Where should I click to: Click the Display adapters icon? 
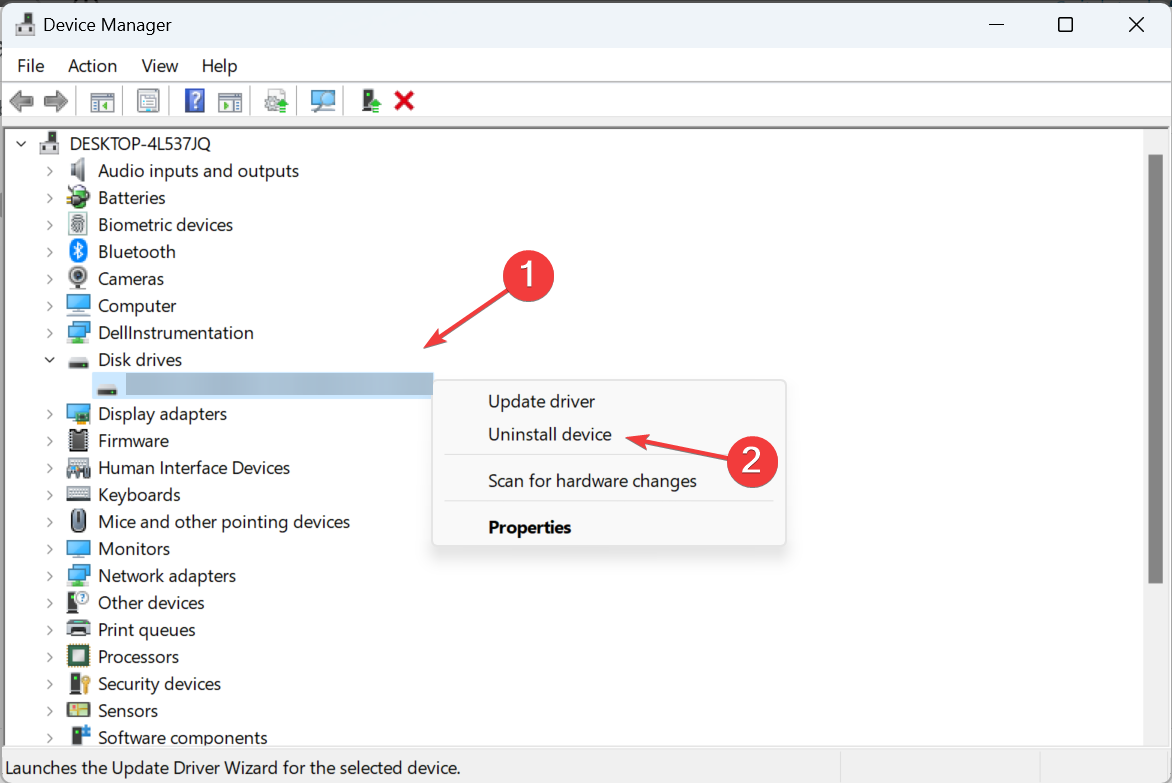tap(78, 413)
